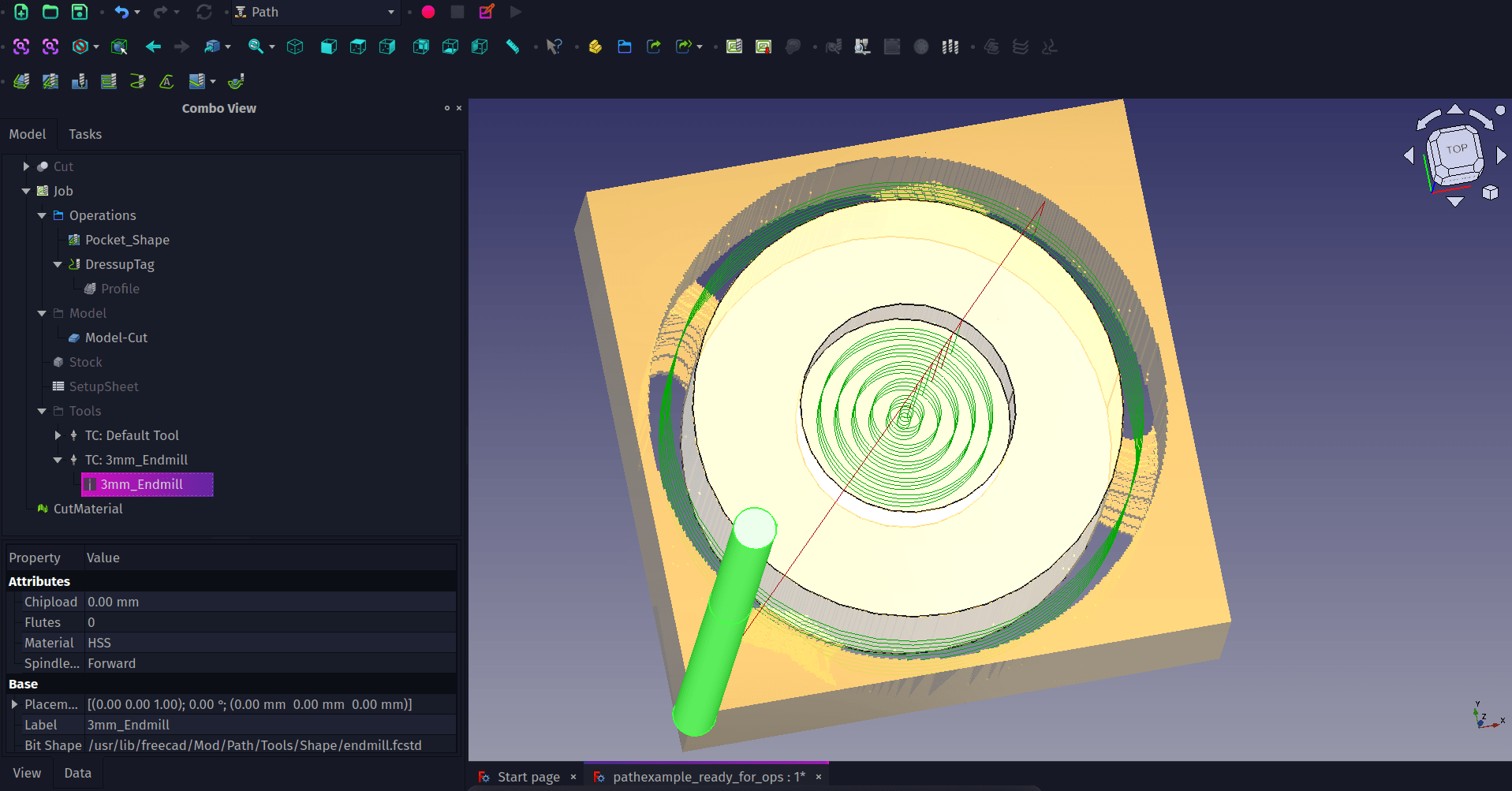The image size is (1512, 791).
Task: Expand TC: Default Tool node
Action: pyautogui.click(x=58, y=435)
